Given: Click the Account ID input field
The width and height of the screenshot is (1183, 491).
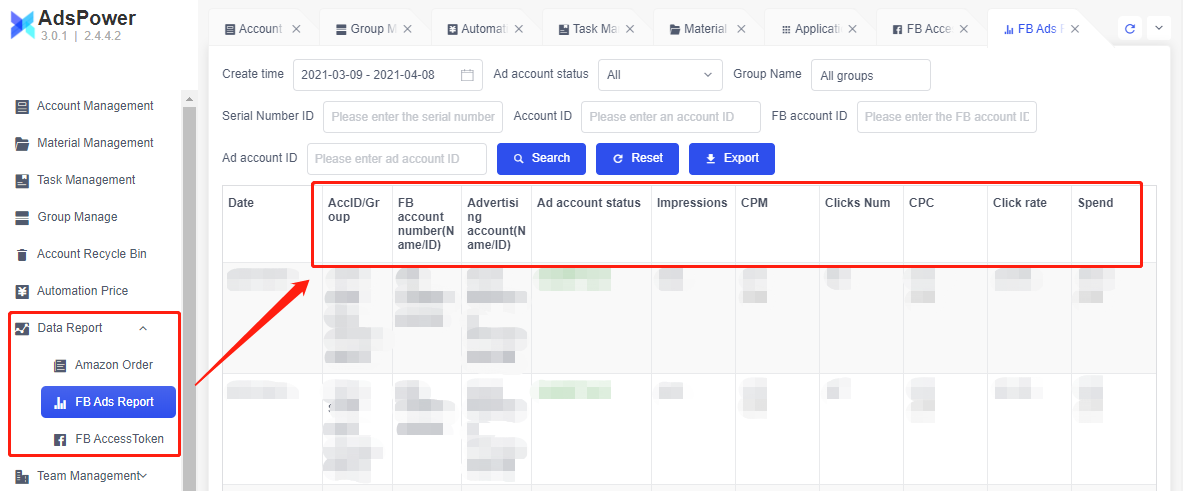Looking at the screenshot, I should [x=671, y=117].
